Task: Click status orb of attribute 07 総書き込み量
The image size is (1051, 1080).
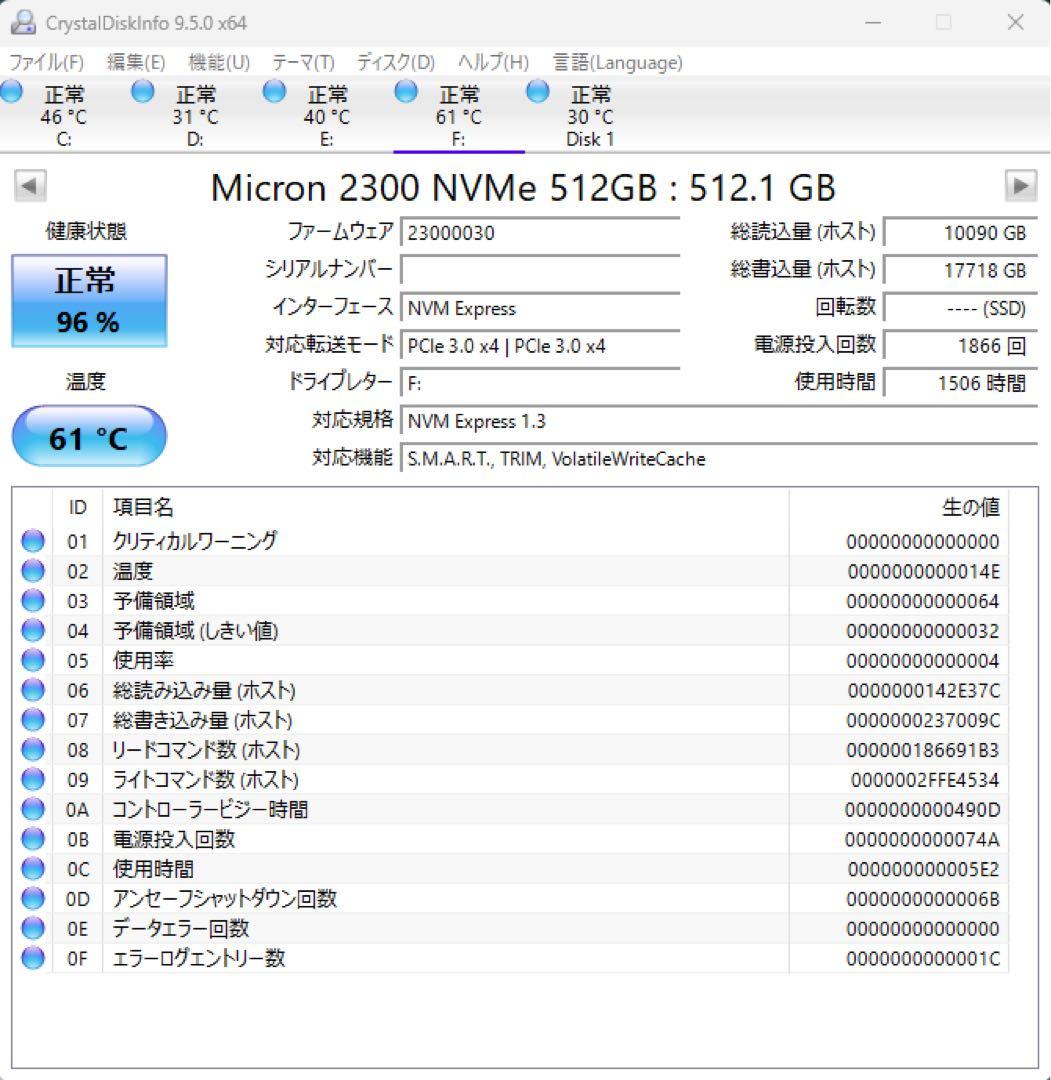Action: click(x=33, y=719)
